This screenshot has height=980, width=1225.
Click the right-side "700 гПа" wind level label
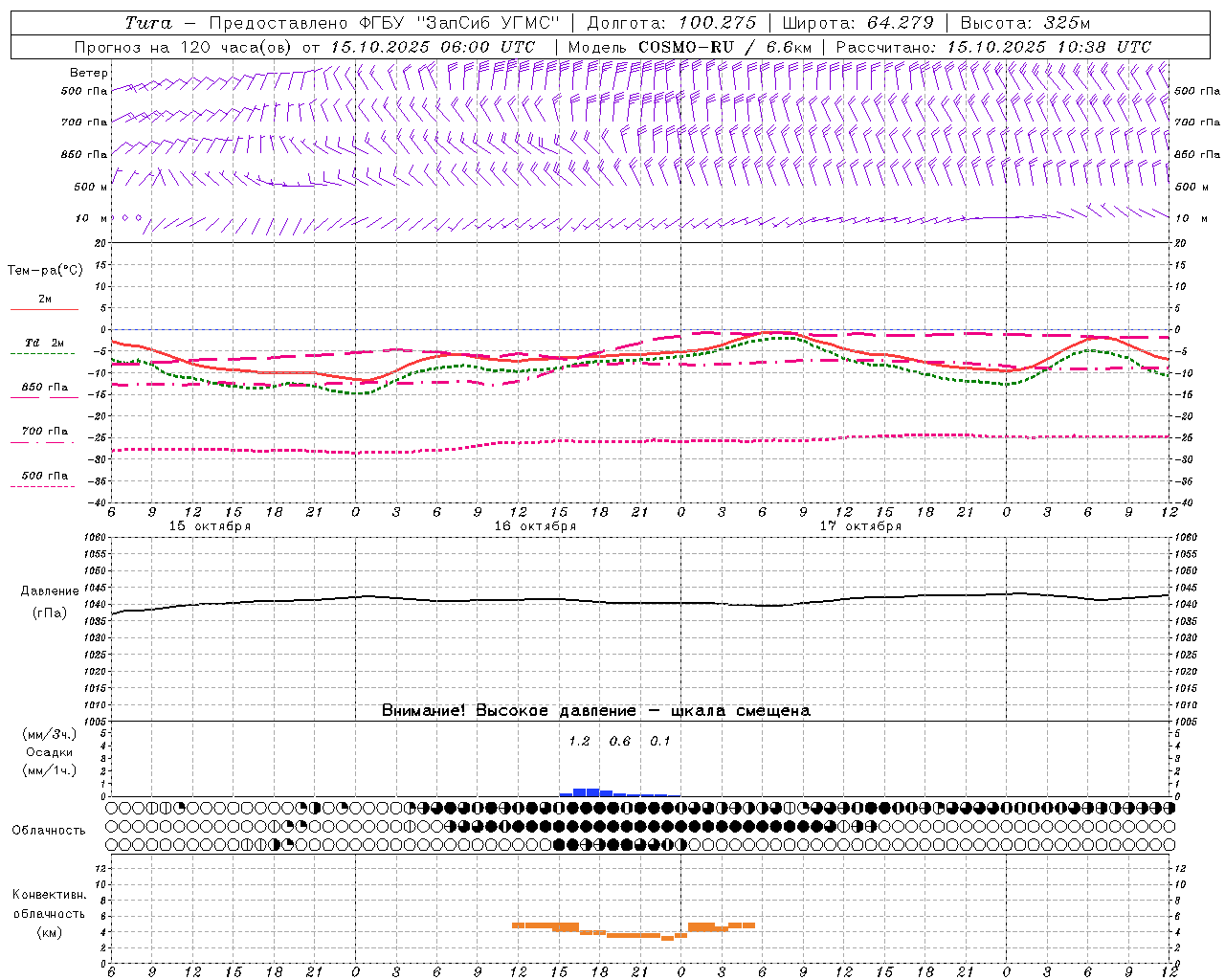1197,122
